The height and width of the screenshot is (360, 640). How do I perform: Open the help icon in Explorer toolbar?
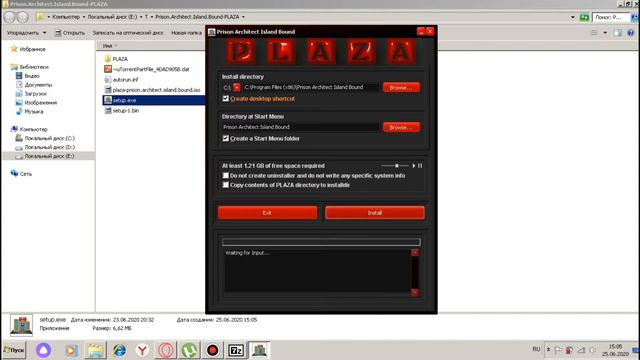(x=631, y=33)
